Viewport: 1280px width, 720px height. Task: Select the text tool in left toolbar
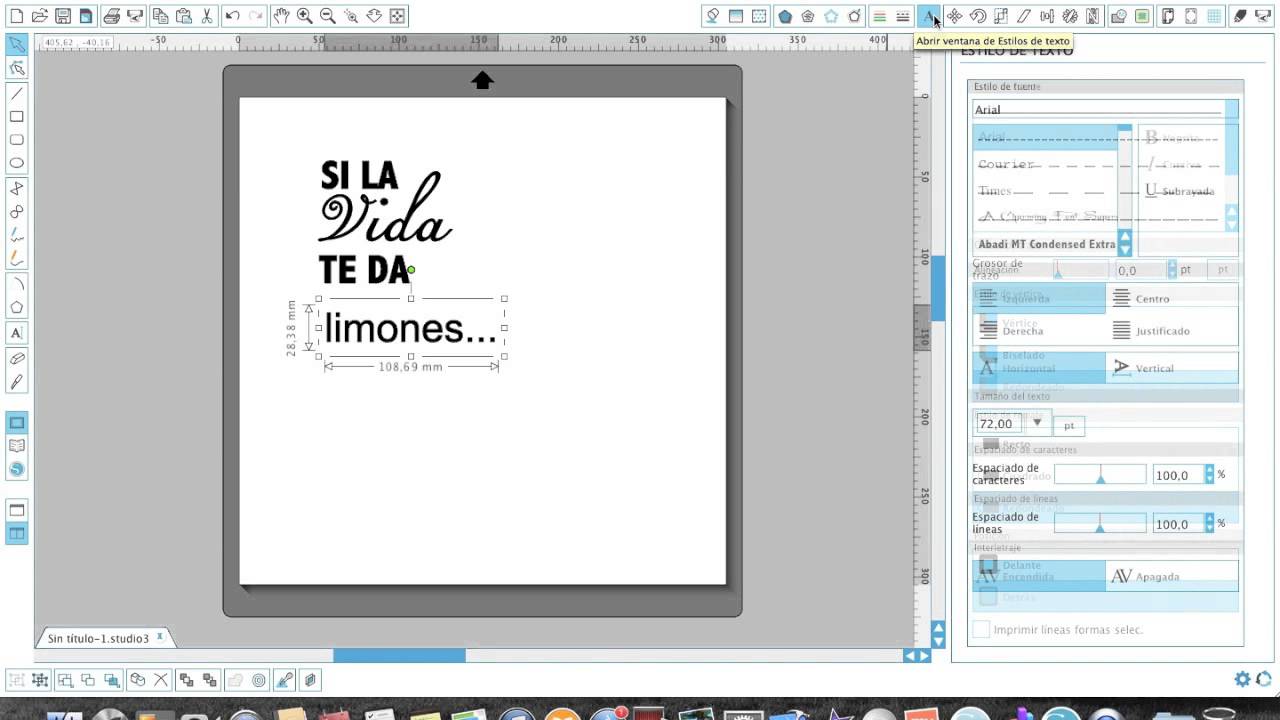[x=17, y=333]
